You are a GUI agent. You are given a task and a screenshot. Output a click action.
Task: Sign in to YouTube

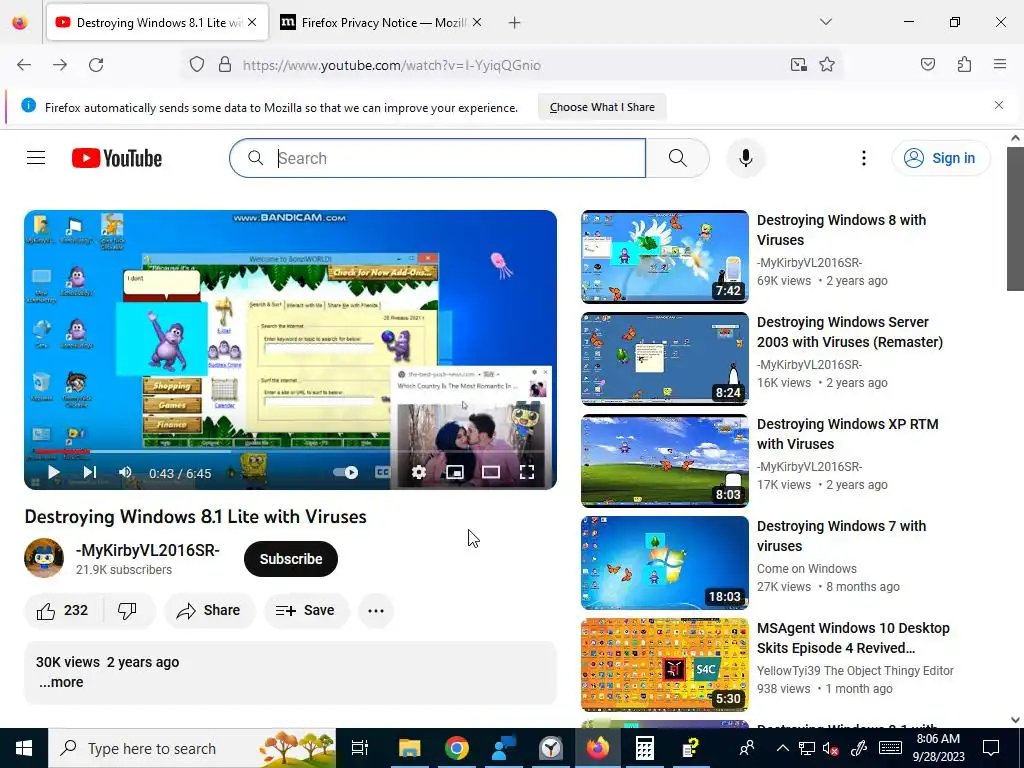click(941, 158)
